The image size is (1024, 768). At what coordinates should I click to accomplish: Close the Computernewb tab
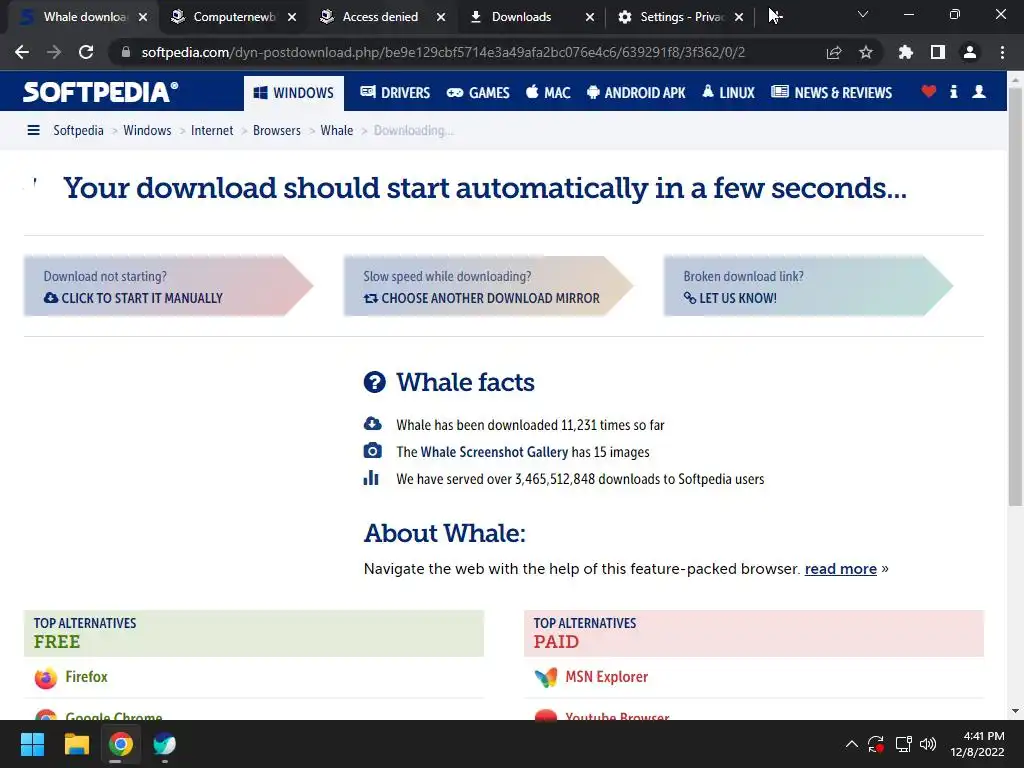[x=292, y=17]
